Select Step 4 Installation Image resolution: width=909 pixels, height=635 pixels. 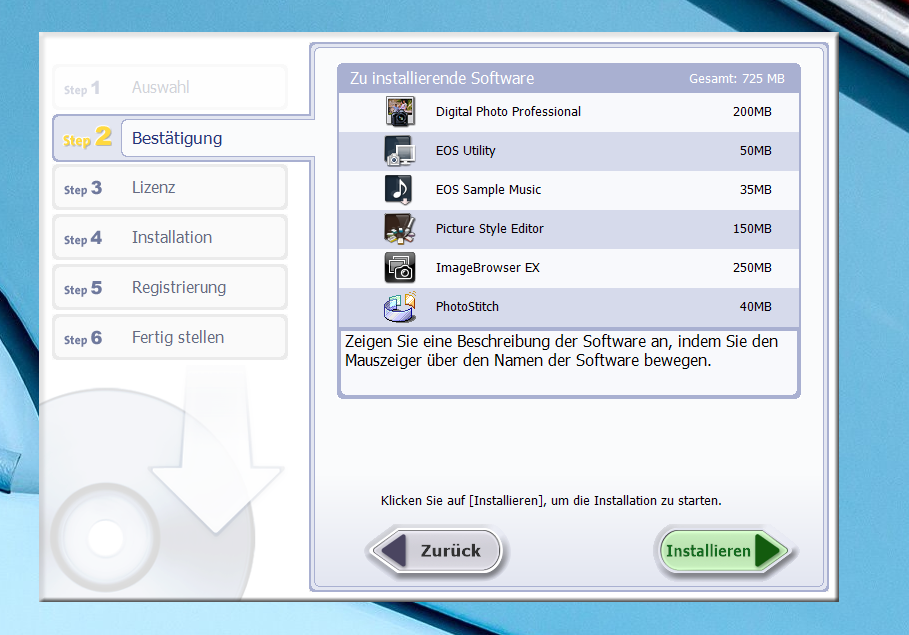(x=170, y=237)
